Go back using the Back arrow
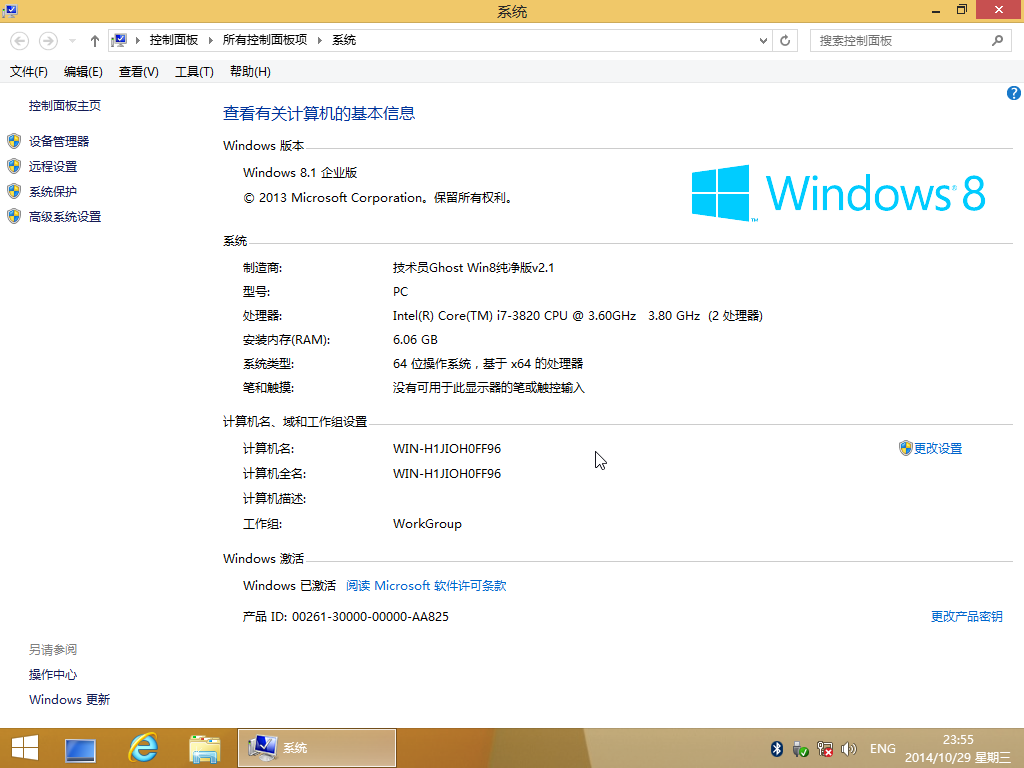The height and width of the screenshot is (768, 1024). tap(20, 40)
